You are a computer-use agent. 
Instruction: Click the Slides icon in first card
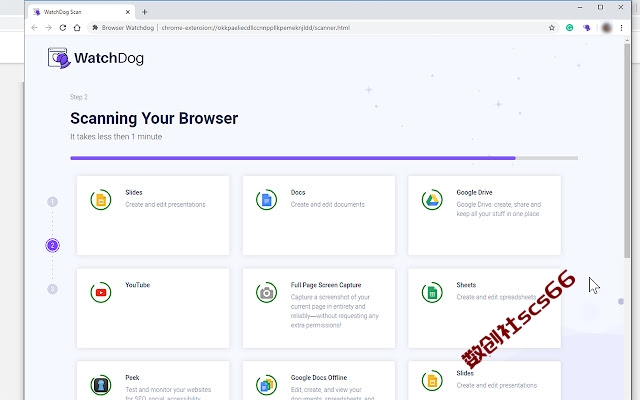click(x=101, y=200)
